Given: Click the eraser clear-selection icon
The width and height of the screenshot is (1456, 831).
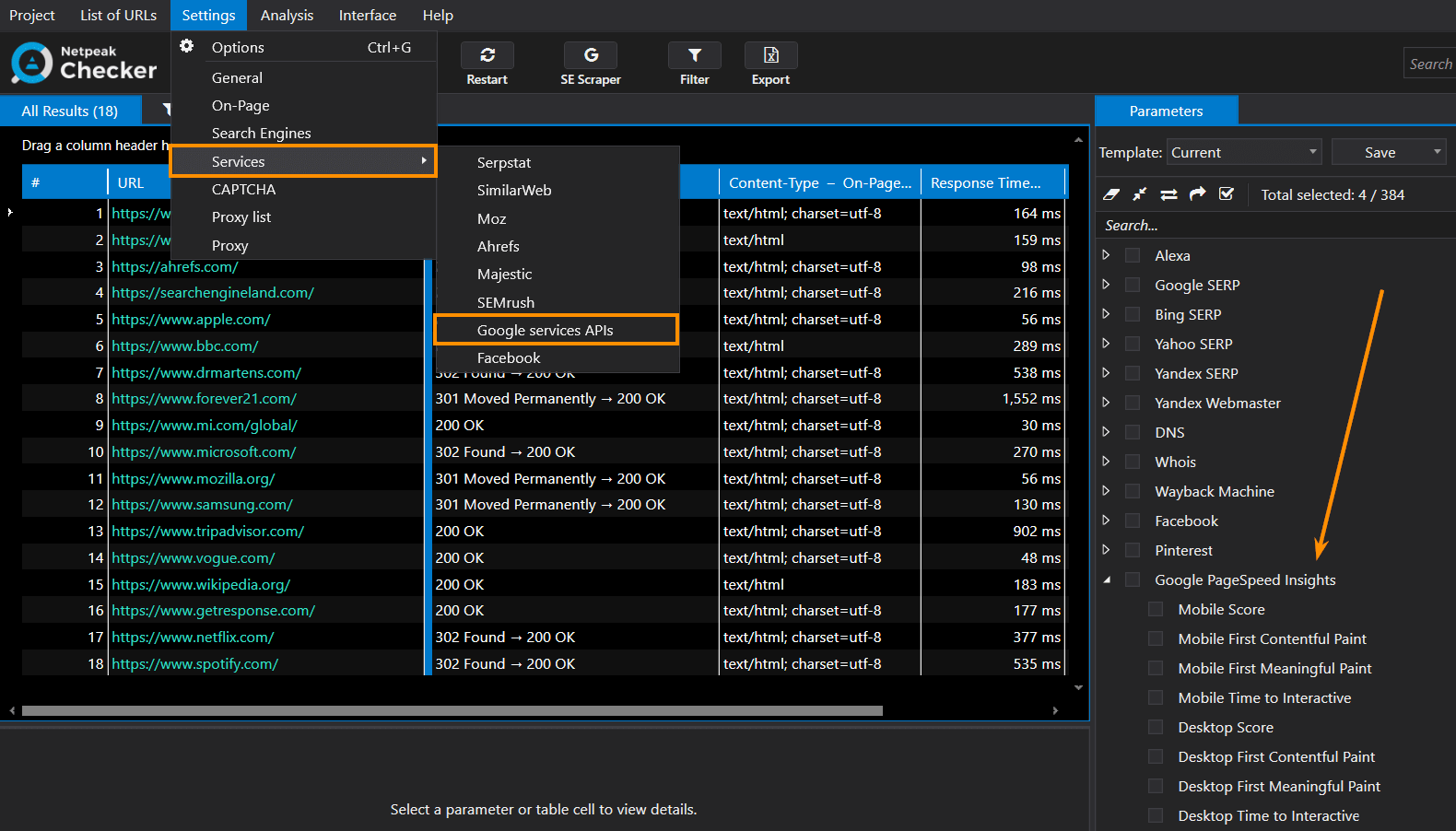Looking at the screenshot, I should (1111, 194).
